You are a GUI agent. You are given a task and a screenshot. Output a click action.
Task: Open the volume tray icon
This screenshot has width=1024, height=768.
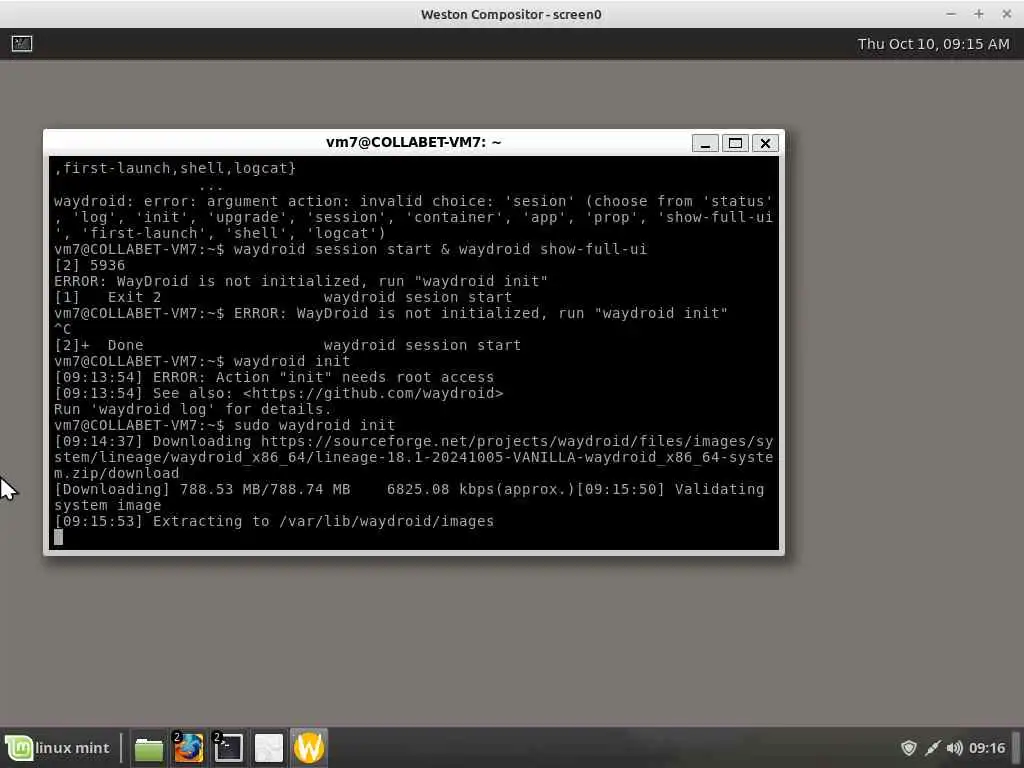954,748
